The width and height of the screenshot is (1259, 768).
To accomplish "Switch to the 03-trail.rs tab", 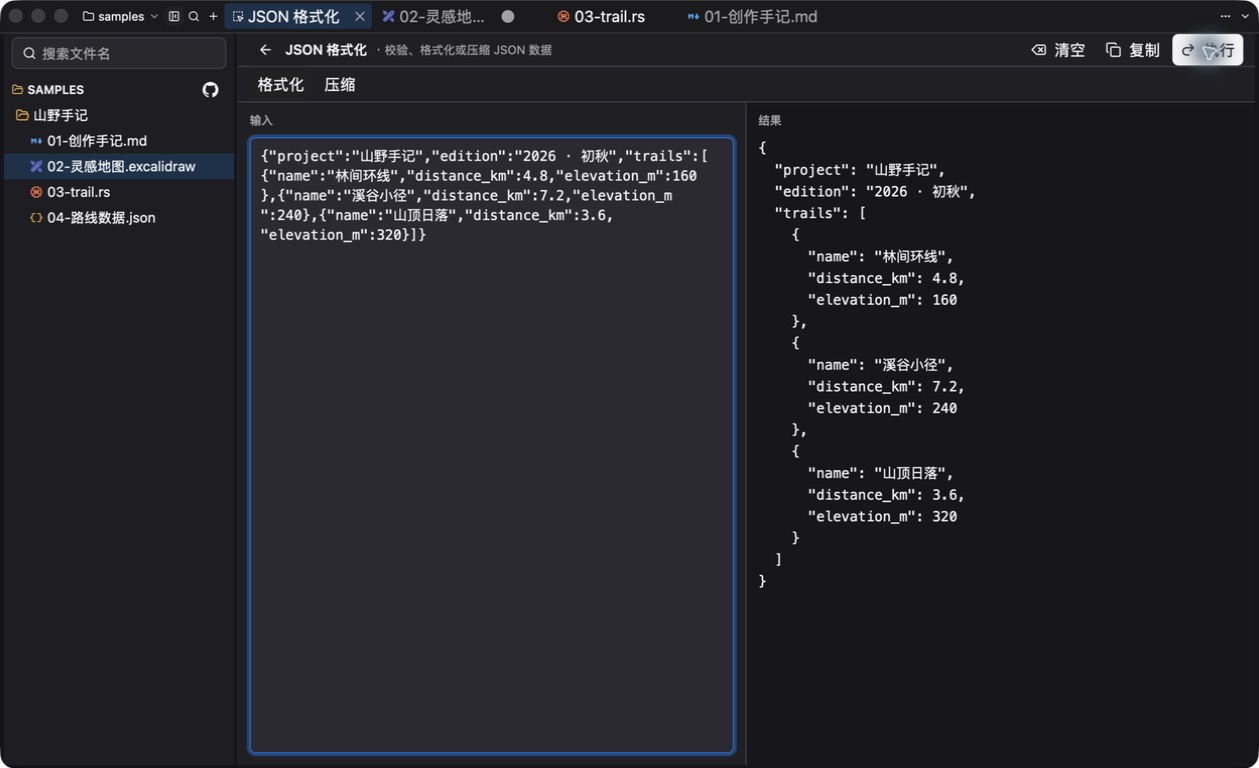I will pos(601,17).
